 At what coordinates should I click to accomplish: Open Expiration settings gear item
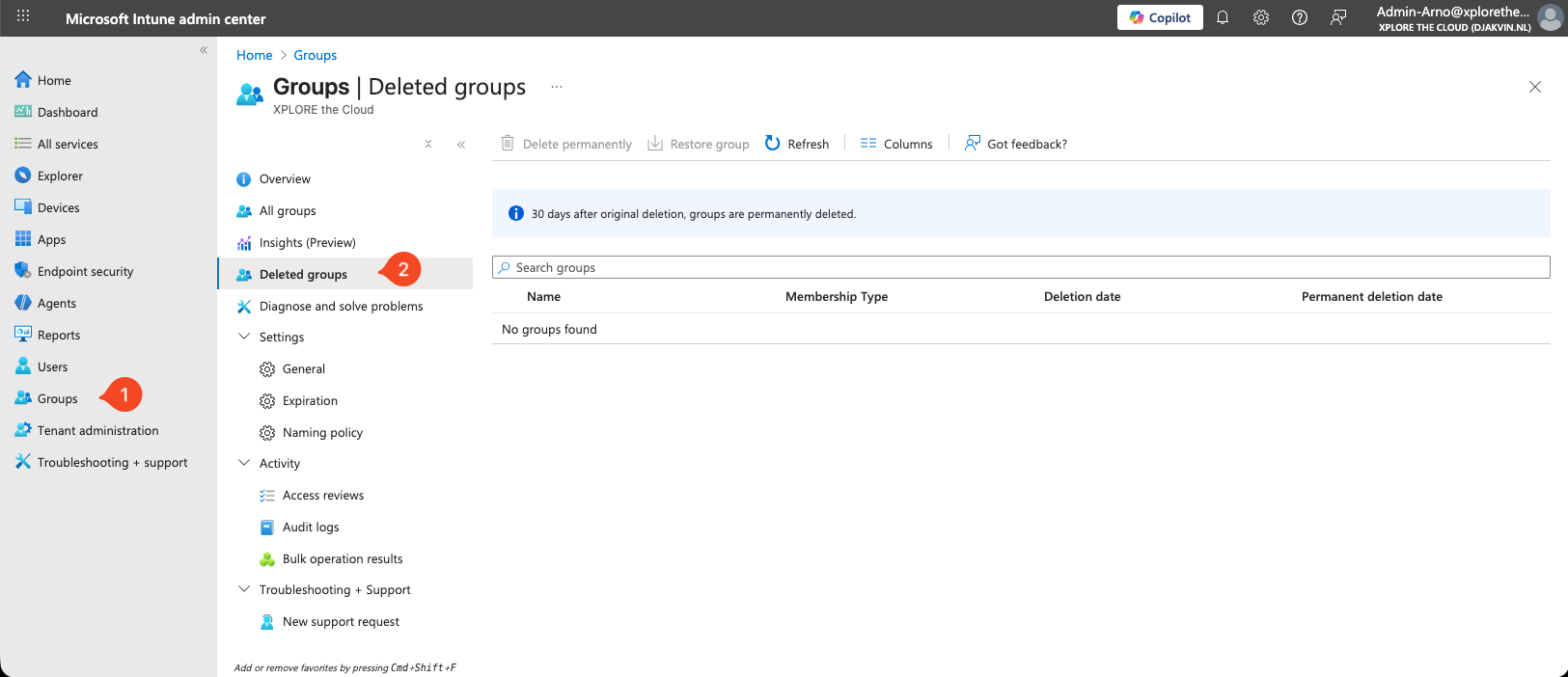click(267, 401)
